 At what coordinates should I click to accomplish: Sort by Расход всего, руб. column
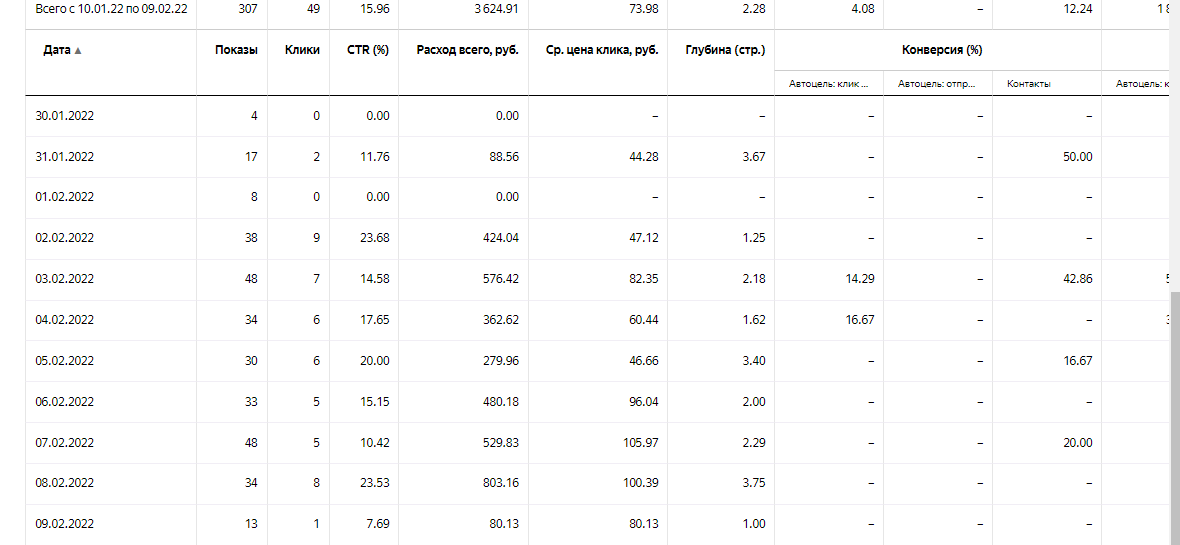(x=467, y=50)
